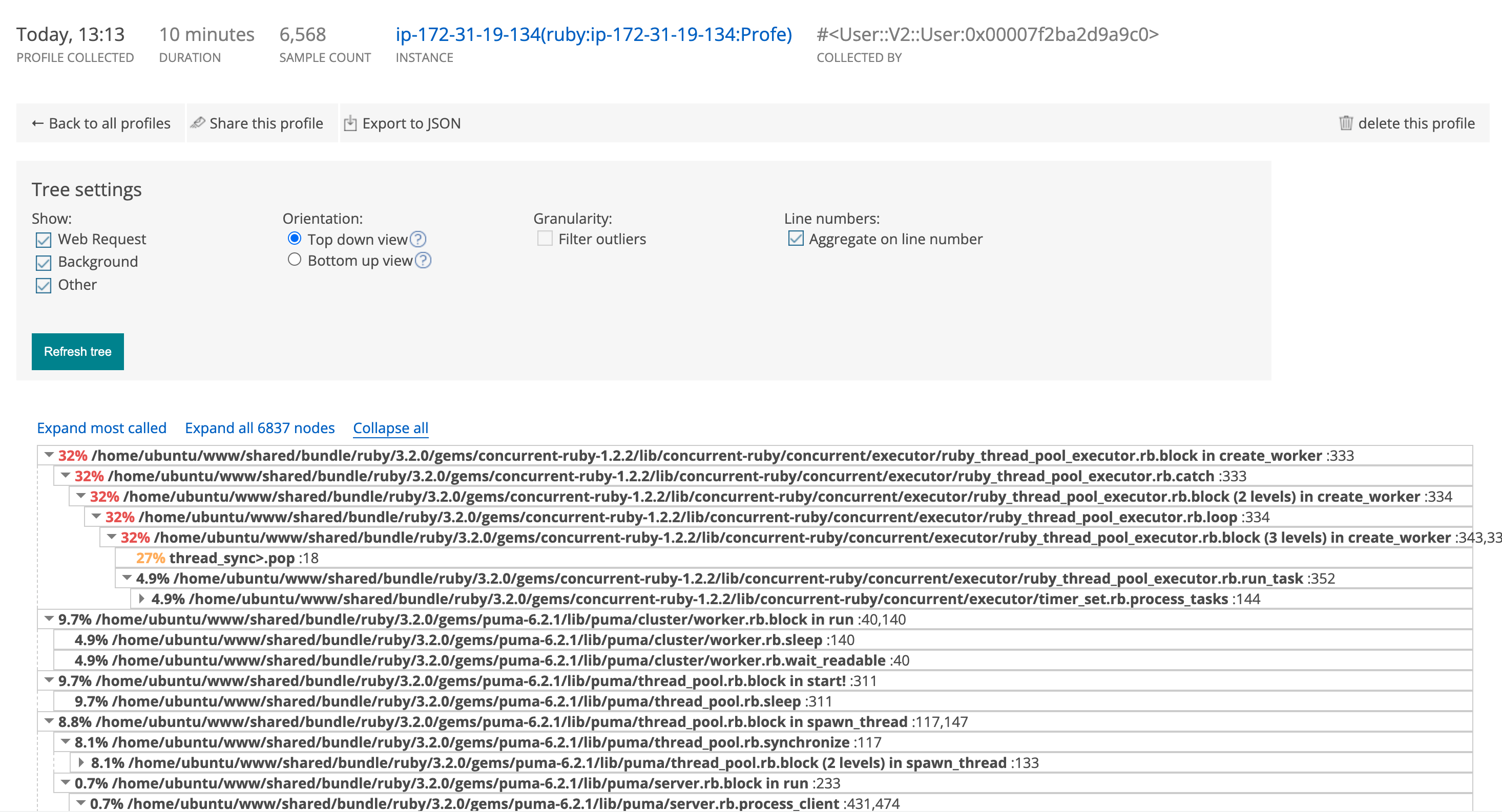1502x812 pixels.
Task: Toggle Aggregate on line number checkbox
Action: pos(796,239)
